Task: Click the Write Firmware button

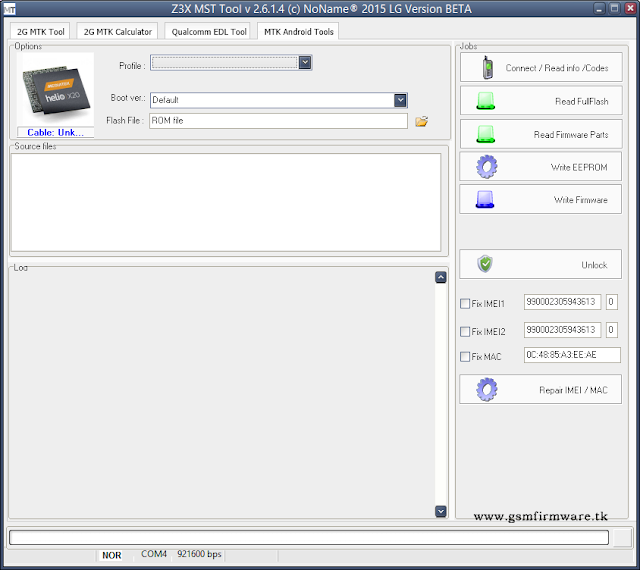Action: (x=540, y=200)
